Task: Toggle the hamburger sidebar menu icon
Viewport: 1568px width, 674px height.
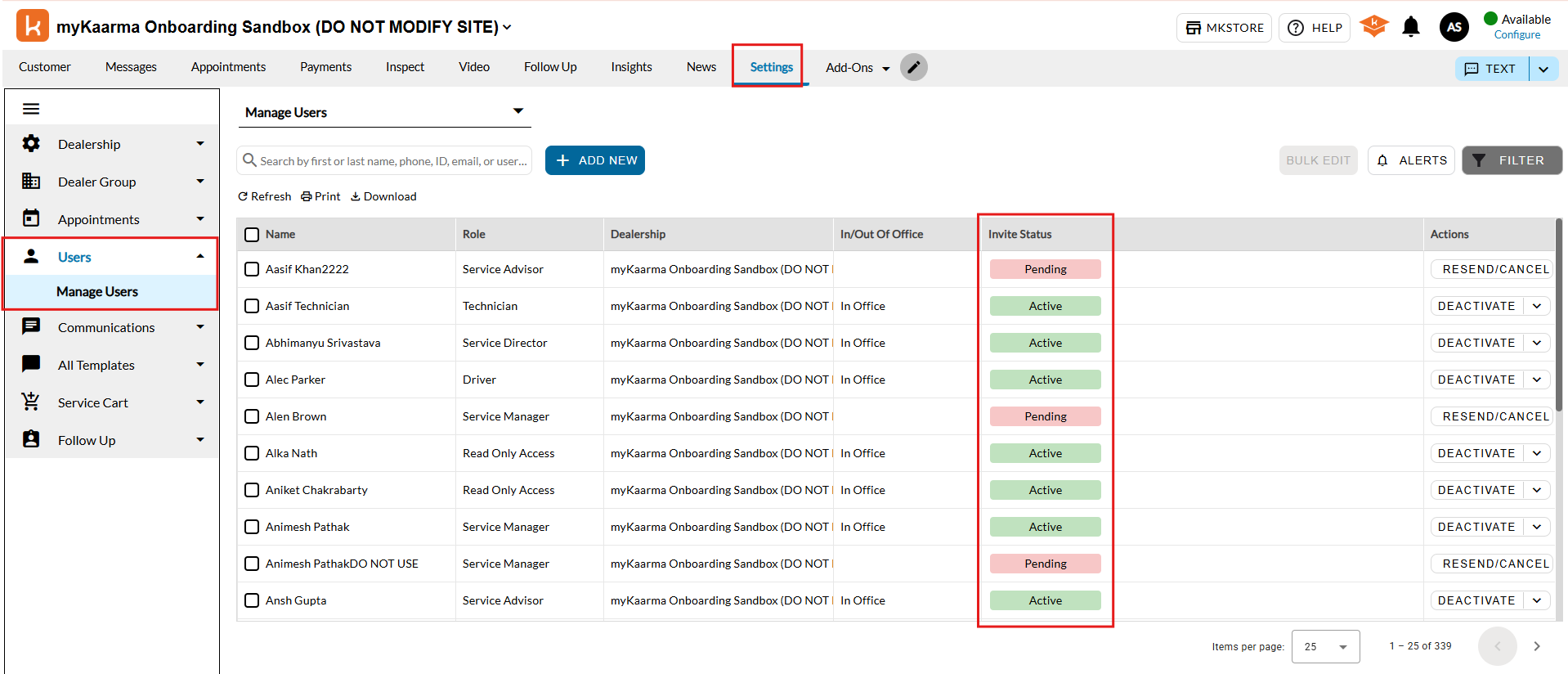Action: tap(31, 109)
